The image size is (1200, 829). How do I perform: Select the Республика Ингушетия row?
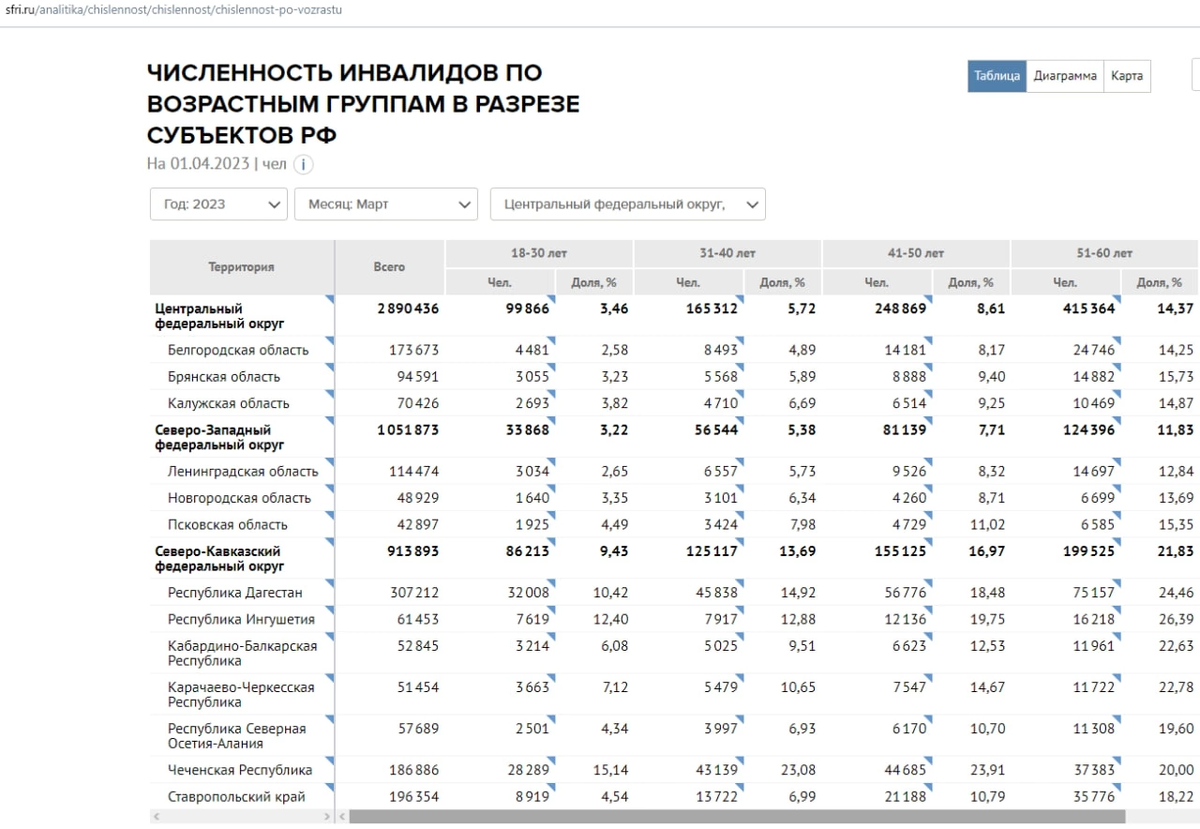click(x=675, y=619)
